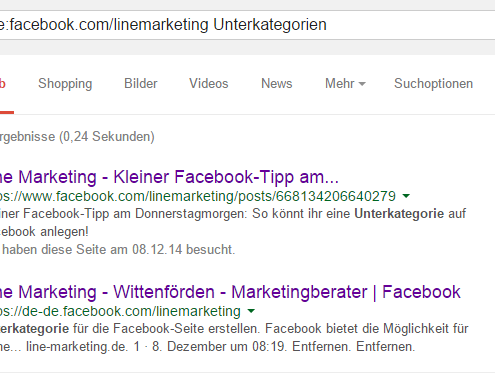Expand green arrow beside de-de.facebook.com URL
Image resolution: width=495 pixels, height=386 pixels.
coord(251,311)
